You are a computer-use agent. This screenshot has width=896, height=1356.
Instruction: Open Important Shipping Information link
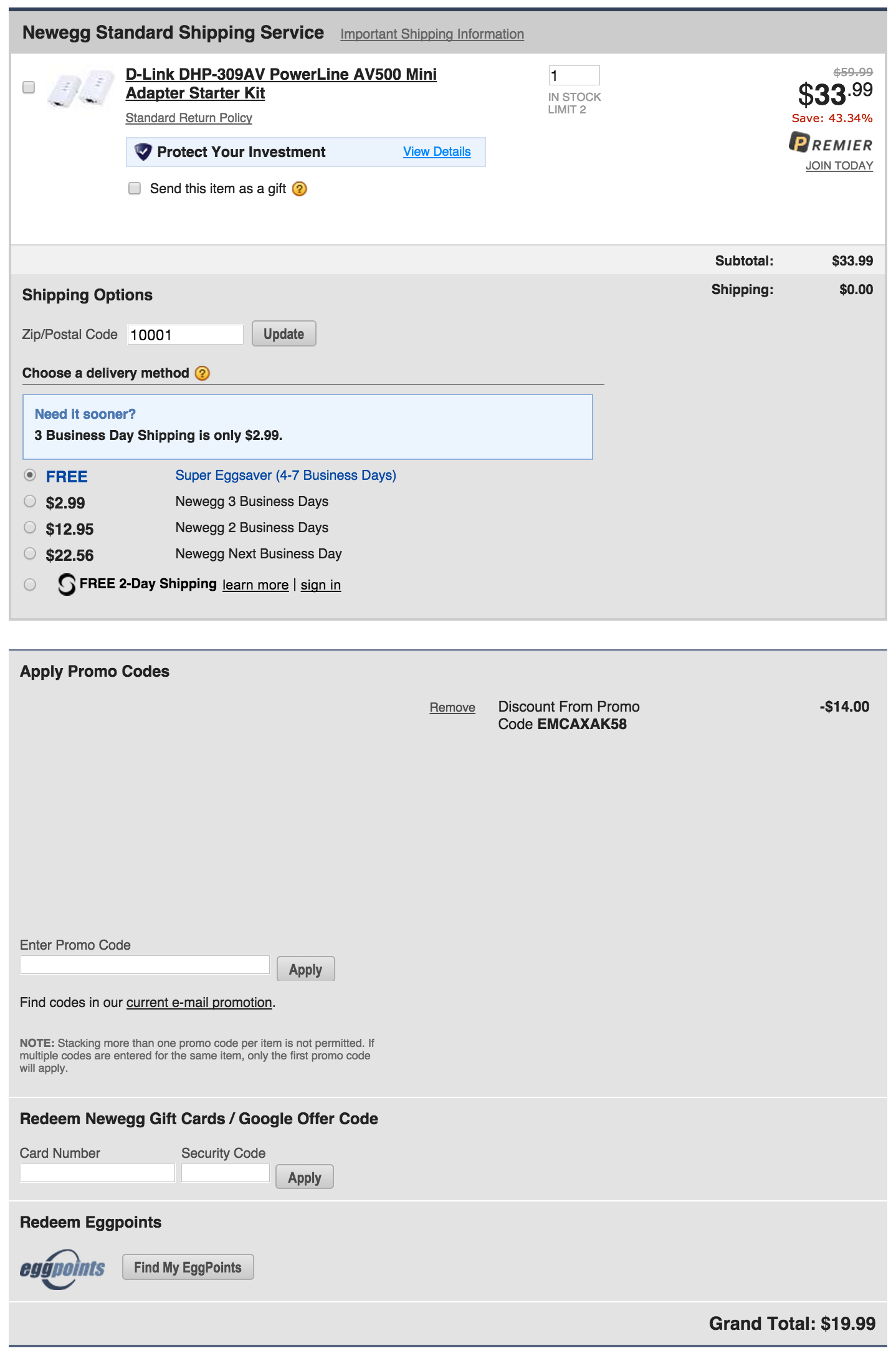pyautogui.click(x=432, y=34)
